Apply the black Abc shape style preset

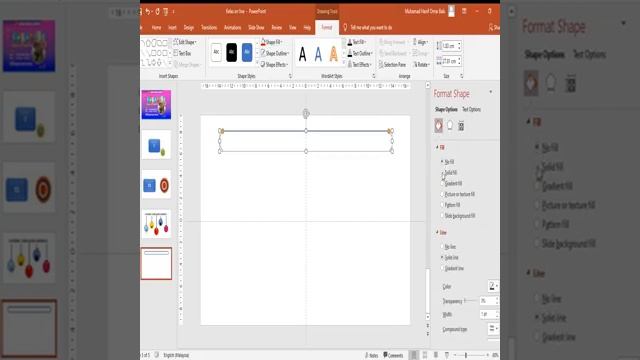pyautogui.click(x=231, y=53)
